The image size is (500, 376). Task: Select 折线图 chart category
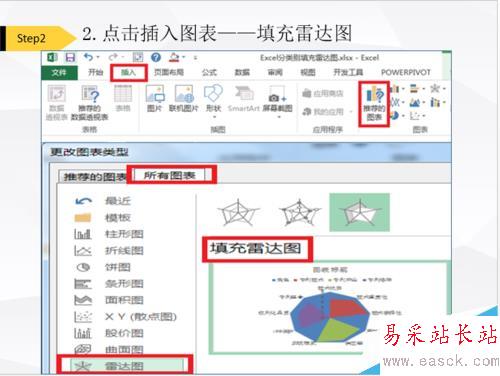pyautogui.click(x=109, y=250)
